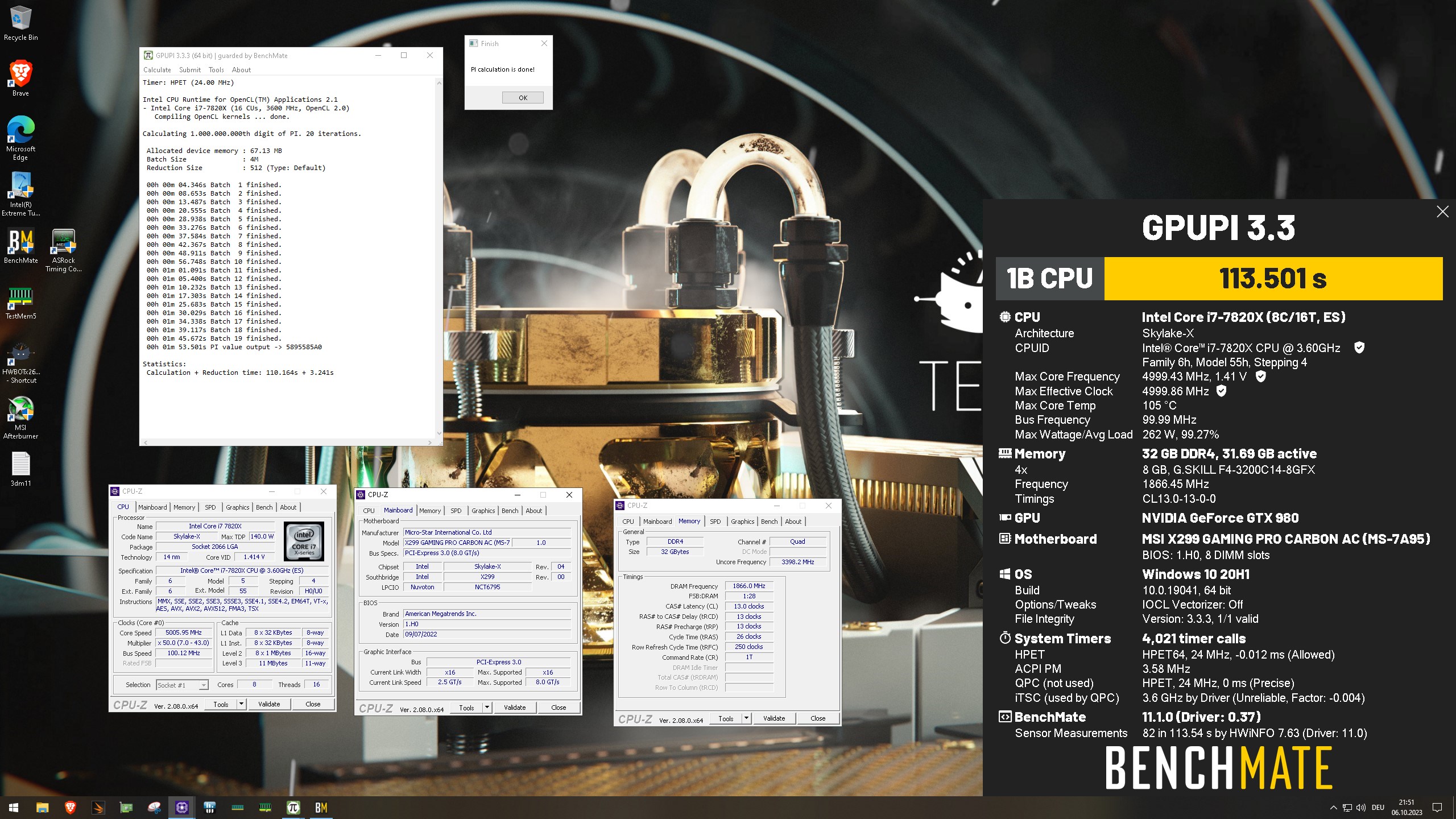
Task: Click the DEU input language indicator
Action: point(1378,807)
